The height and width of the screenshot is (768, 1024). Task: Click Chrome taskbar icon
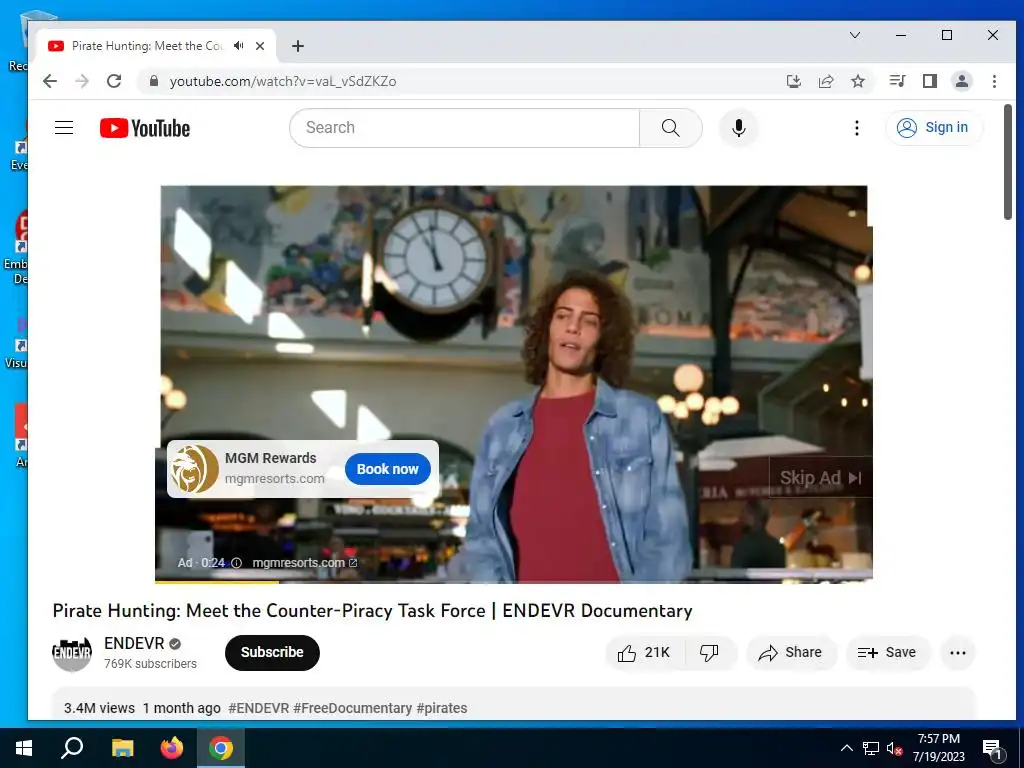point(221,748)
